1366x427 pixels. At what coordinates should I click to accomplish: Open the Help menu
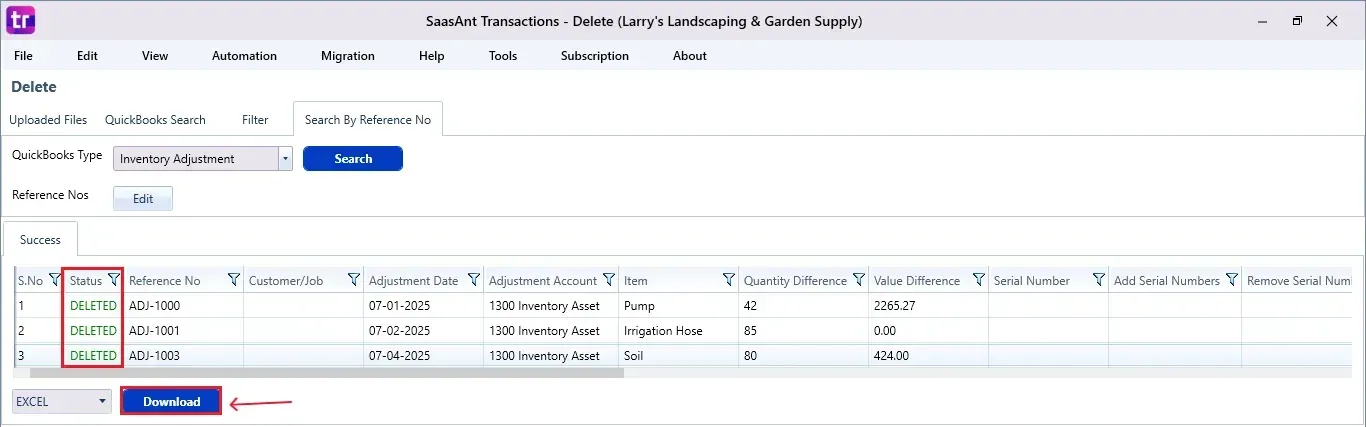tap(432, 56)
